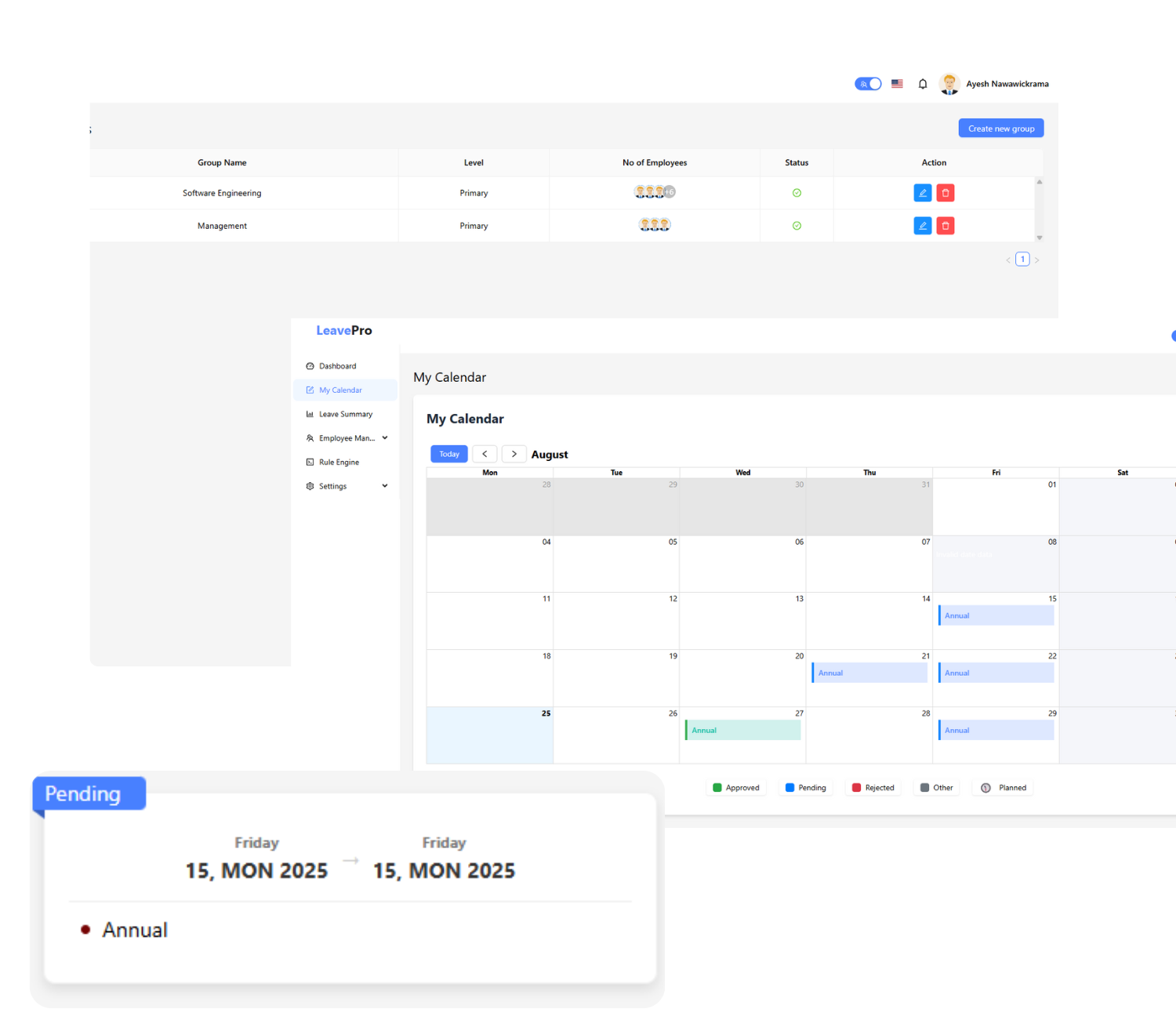Click Ayesh Nawawickrama profile avatar

click(x=949, y=84)
